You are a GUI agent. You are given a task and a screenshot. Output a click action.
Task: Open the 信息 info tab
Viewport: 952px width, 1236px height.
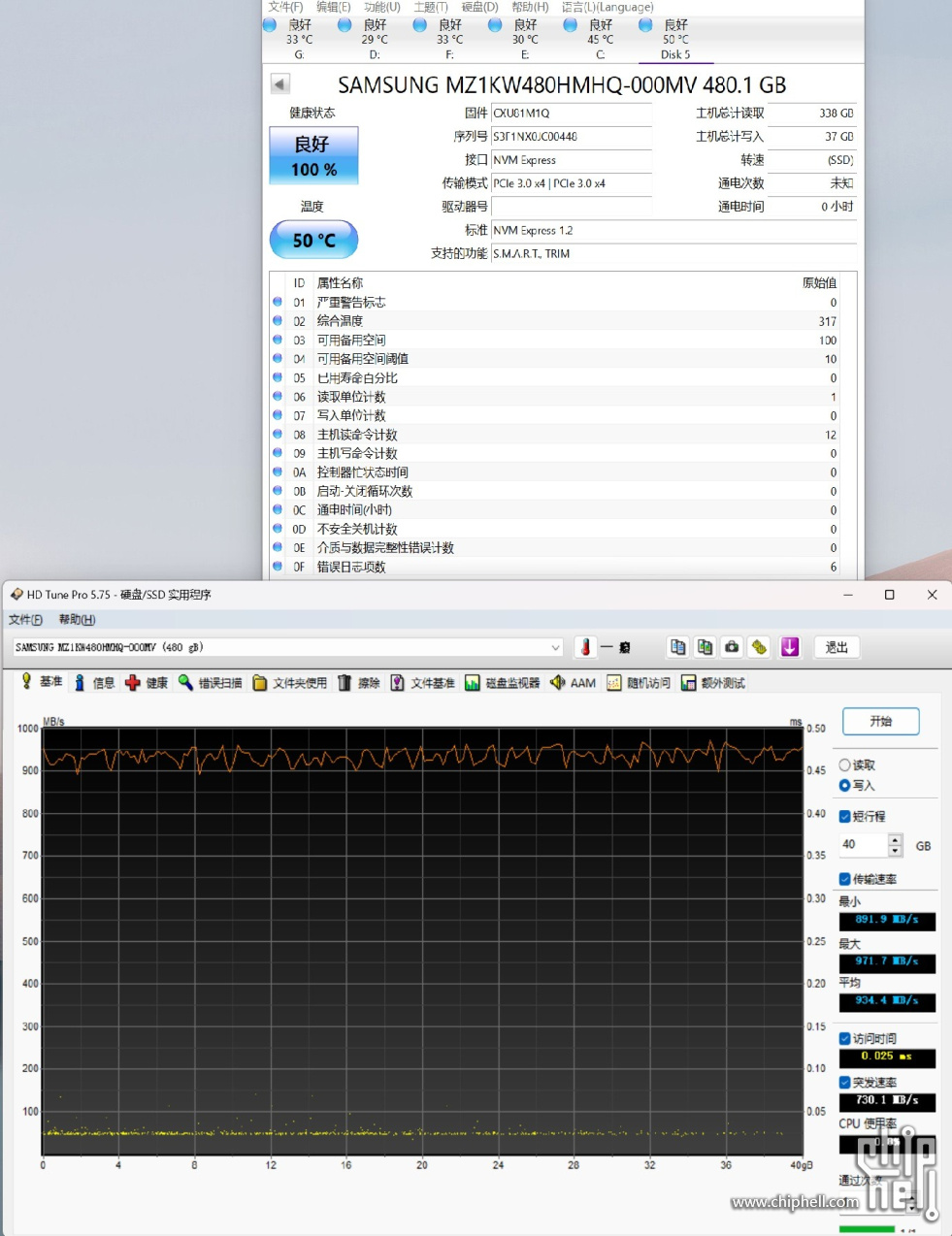coord(94,683)
